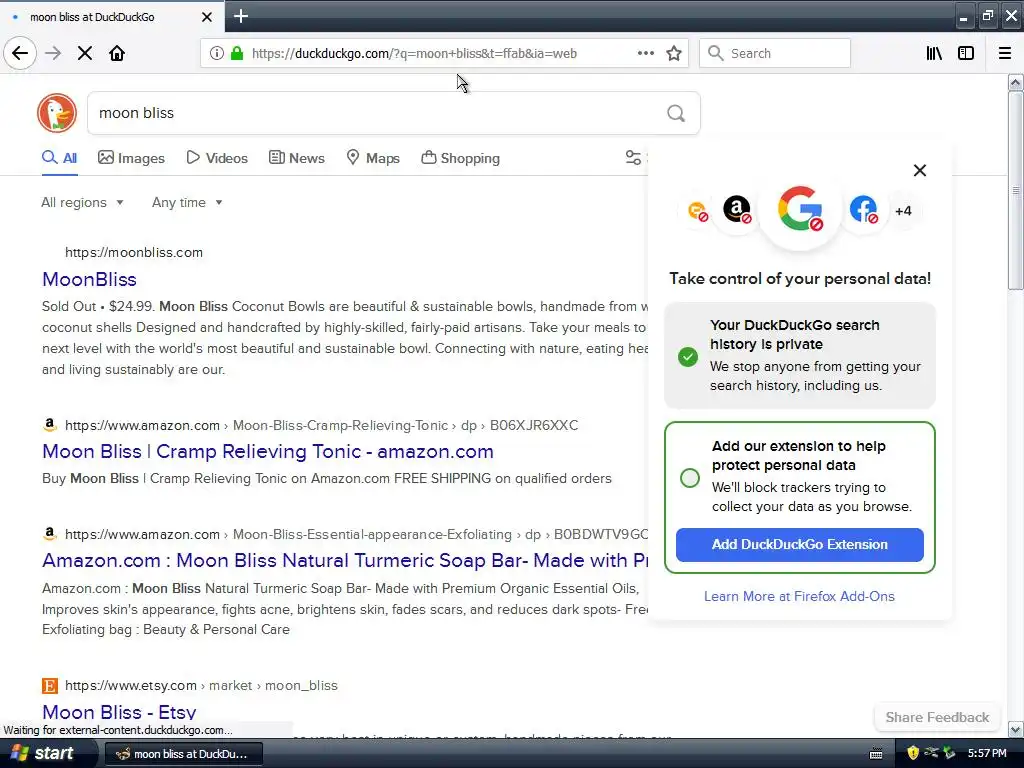Open the Moon Bliss - Etsy result
This screenshot has width=1024, height=768.
[x=119, y=712]
